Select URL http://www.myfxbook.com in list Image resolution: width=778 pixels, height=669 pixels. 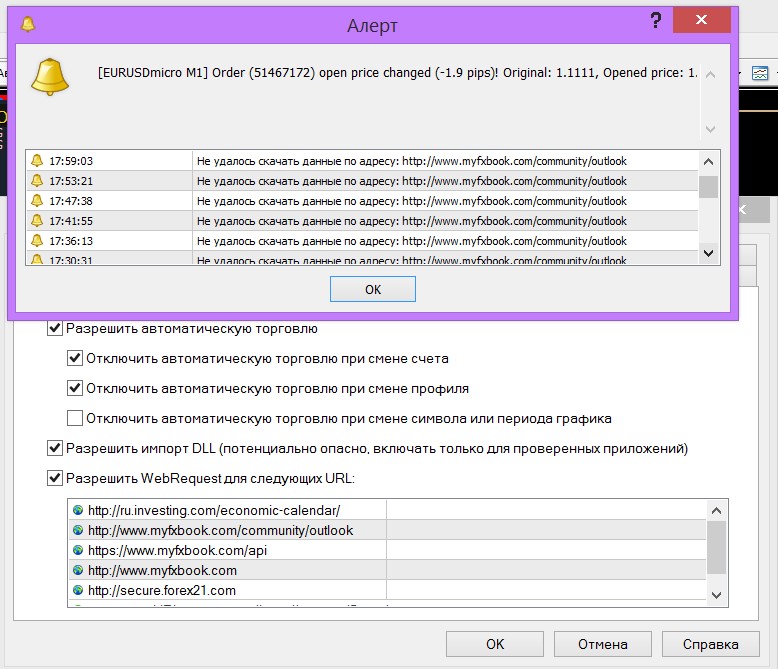(x=387, y=570)
